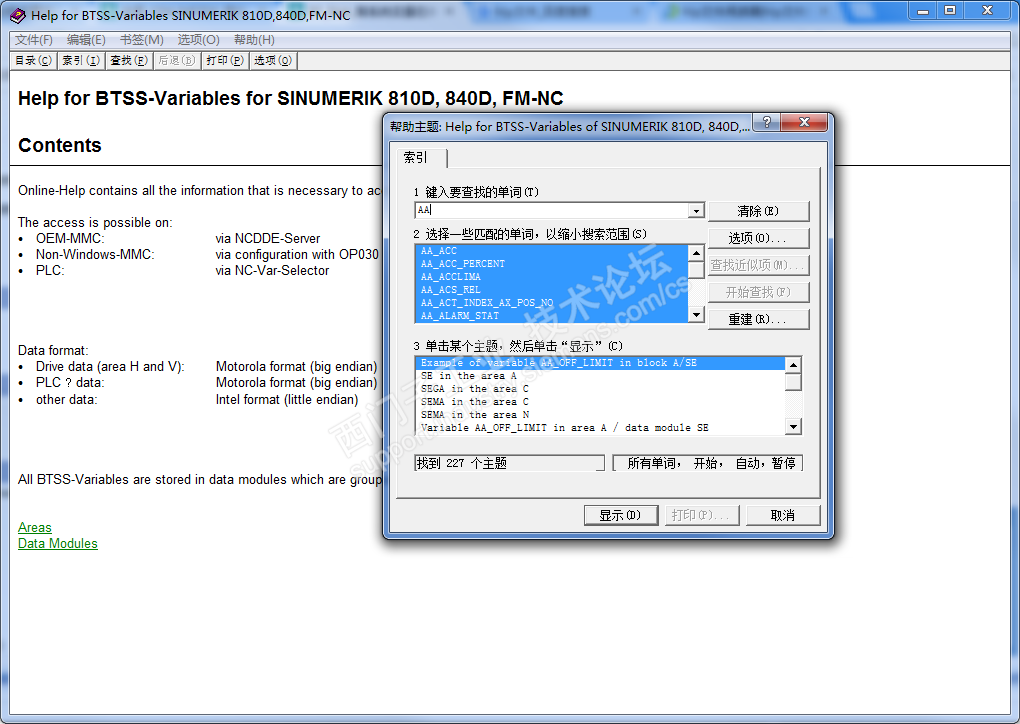Select the 索引 tab in the dialog

tap(421, 157)
